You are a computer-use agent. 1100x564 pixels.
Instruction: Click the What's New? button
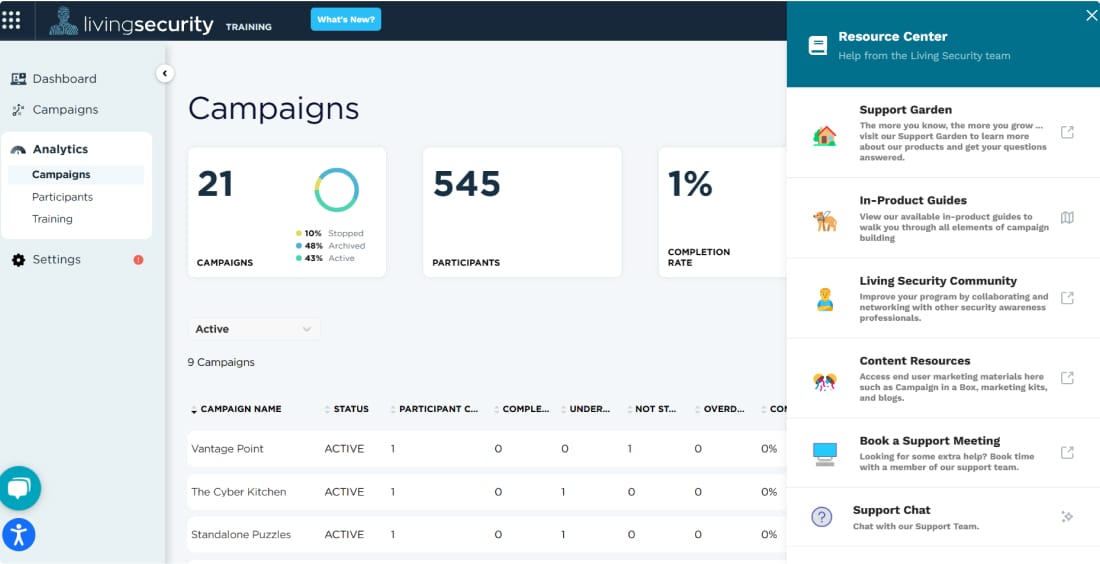346,20
